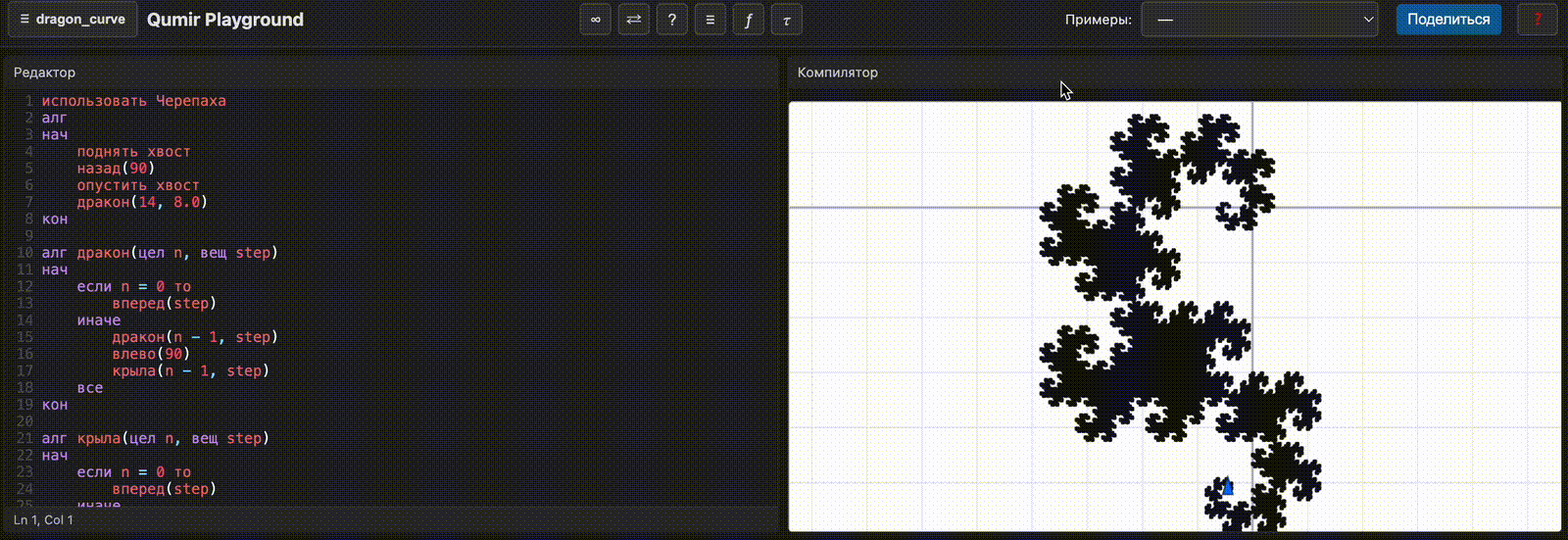
Task: Click the infinity symbol toolbar button
Action: pyautogui.click(x=595, y=20)
